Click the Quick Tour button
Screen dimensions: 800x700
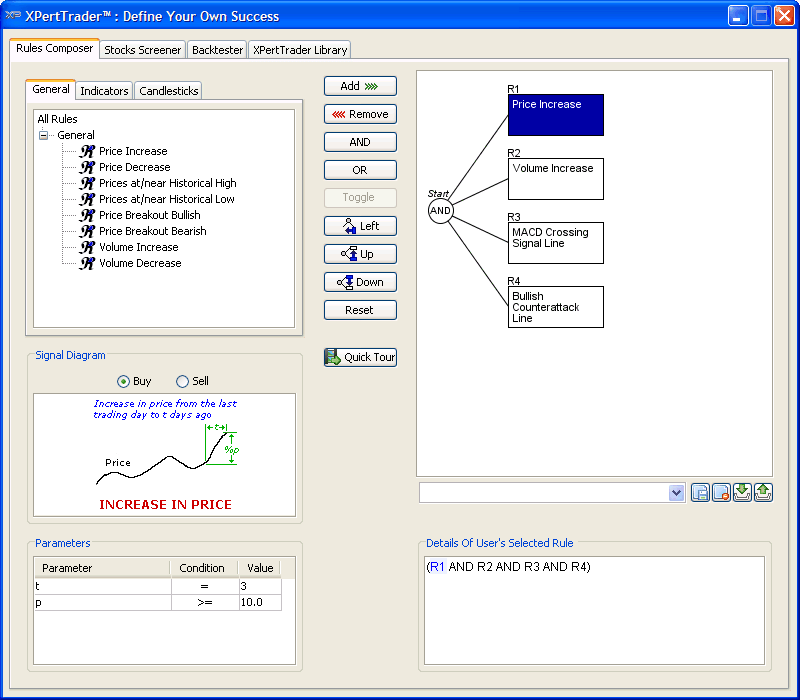[360, 357]
